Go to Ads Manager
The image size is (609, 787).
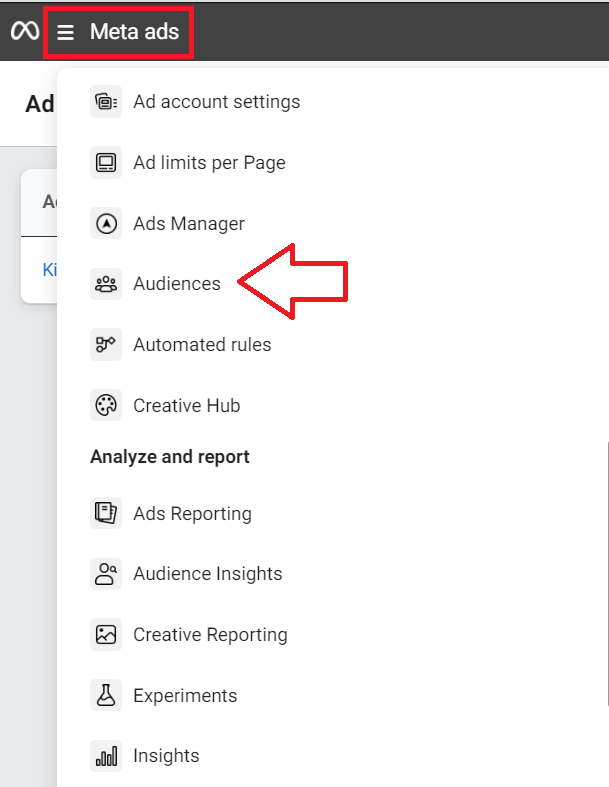pos(189,223)
